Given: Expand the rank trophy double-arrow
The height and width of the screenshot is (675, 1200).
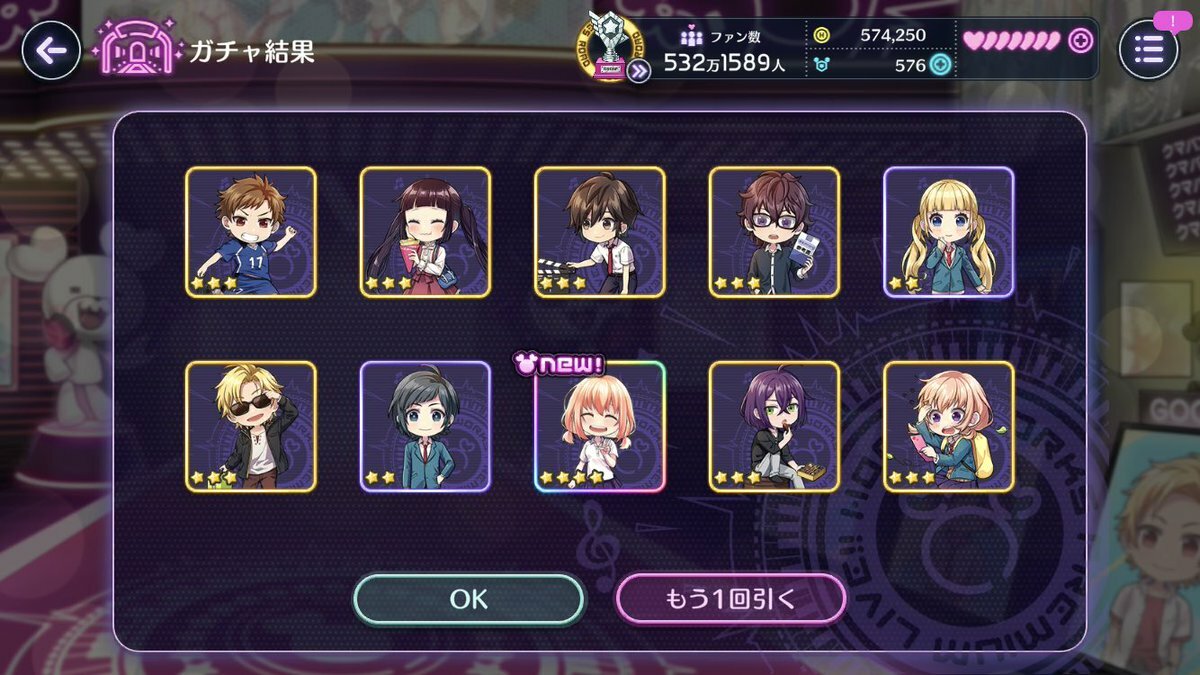Looking at the screenshot, I should [x=640, y=69].
